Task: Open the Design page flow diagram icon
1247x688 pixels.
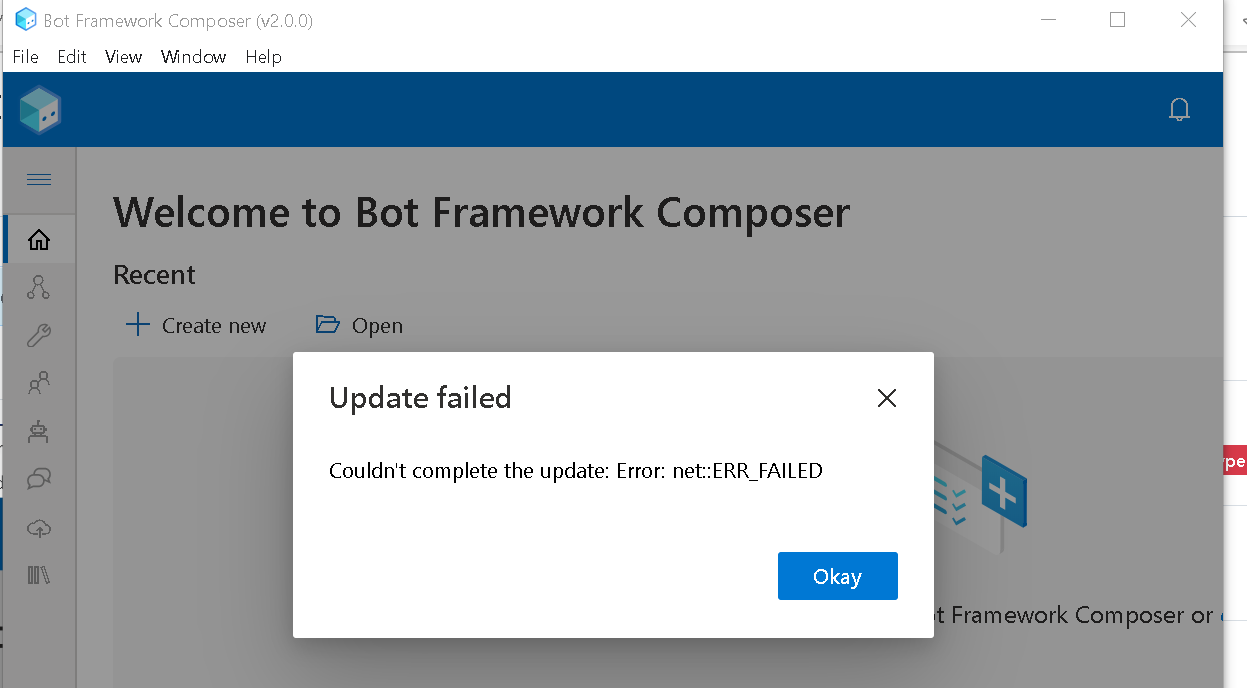Action: tap(38, 287)
